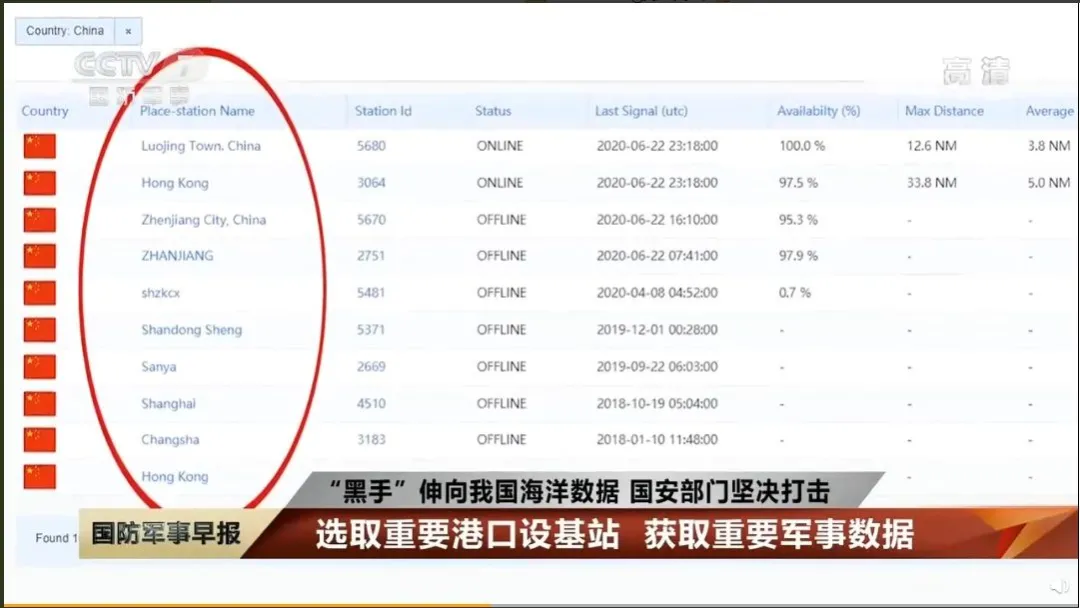Image resolution: width=1080 pixels, height=608 pixels.
Task: Sort by Last Signal (utc) header
Action: click(641, 111)
